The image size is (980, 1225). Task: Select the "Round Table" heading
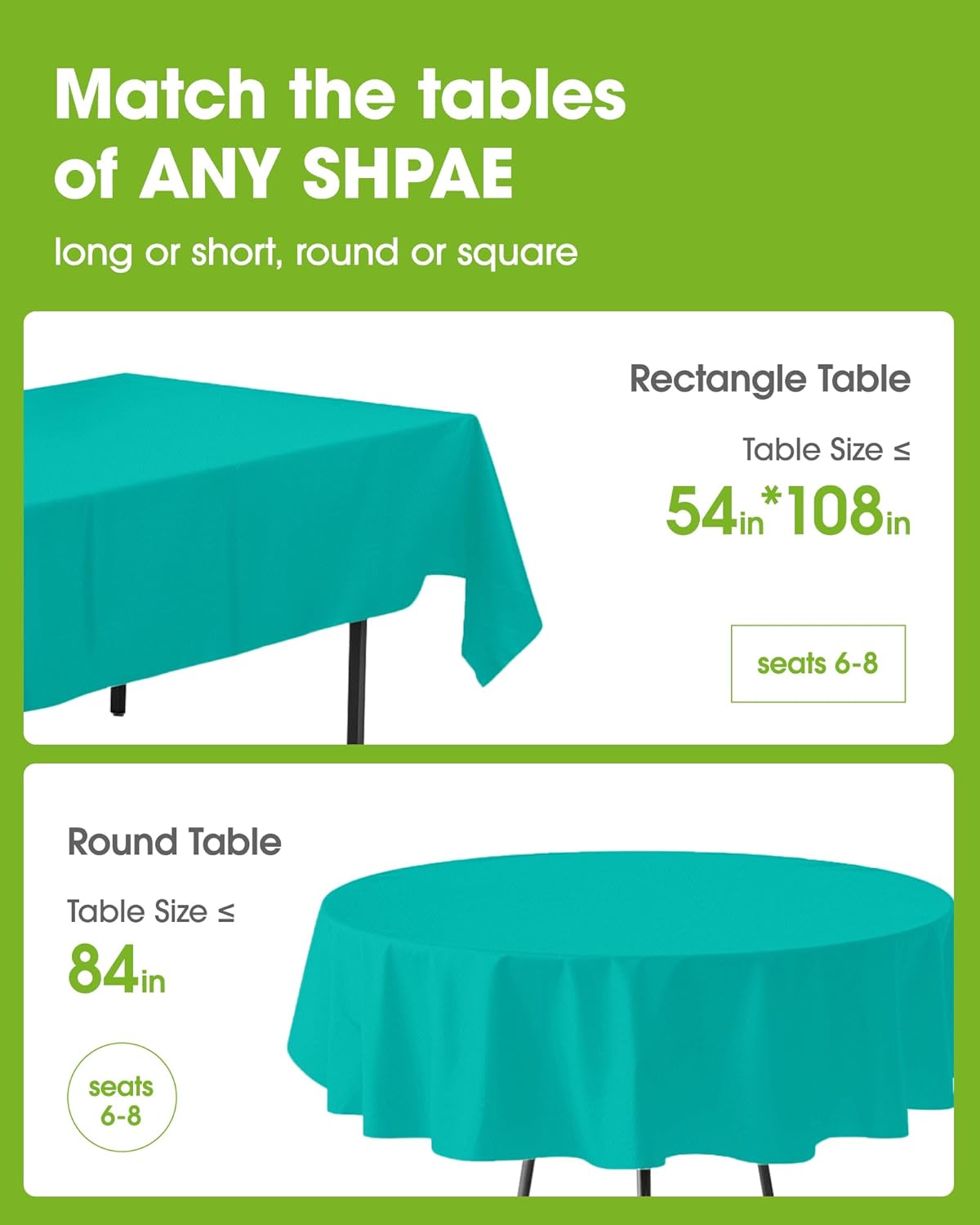[174, 842]
